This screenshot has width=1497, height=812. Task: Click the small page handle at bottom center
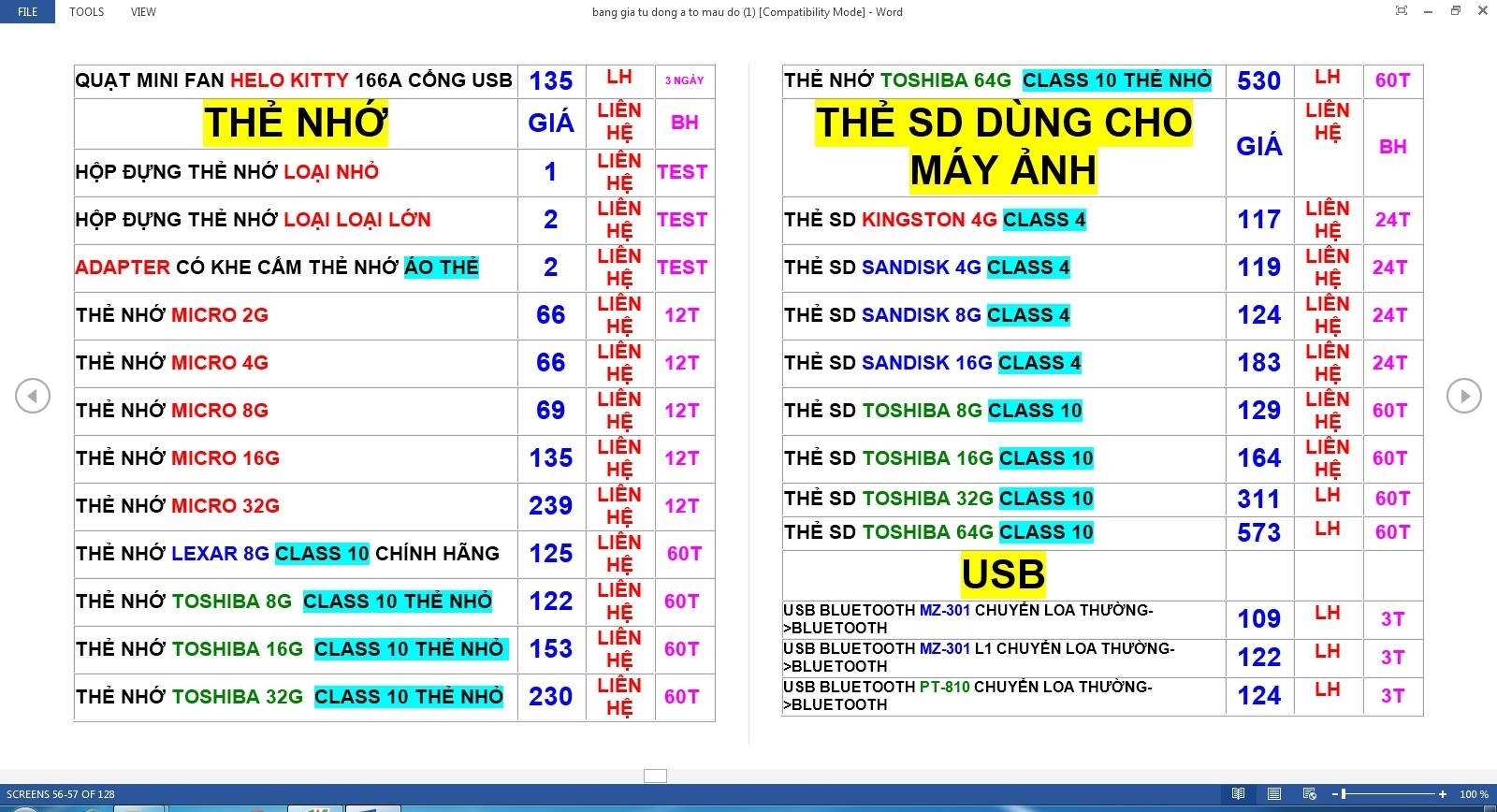tap(655, 776)
